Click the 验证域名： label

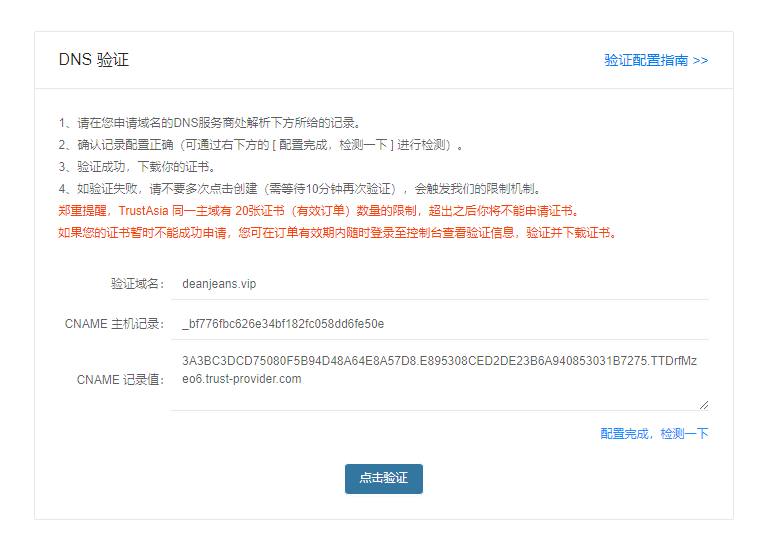137,284
